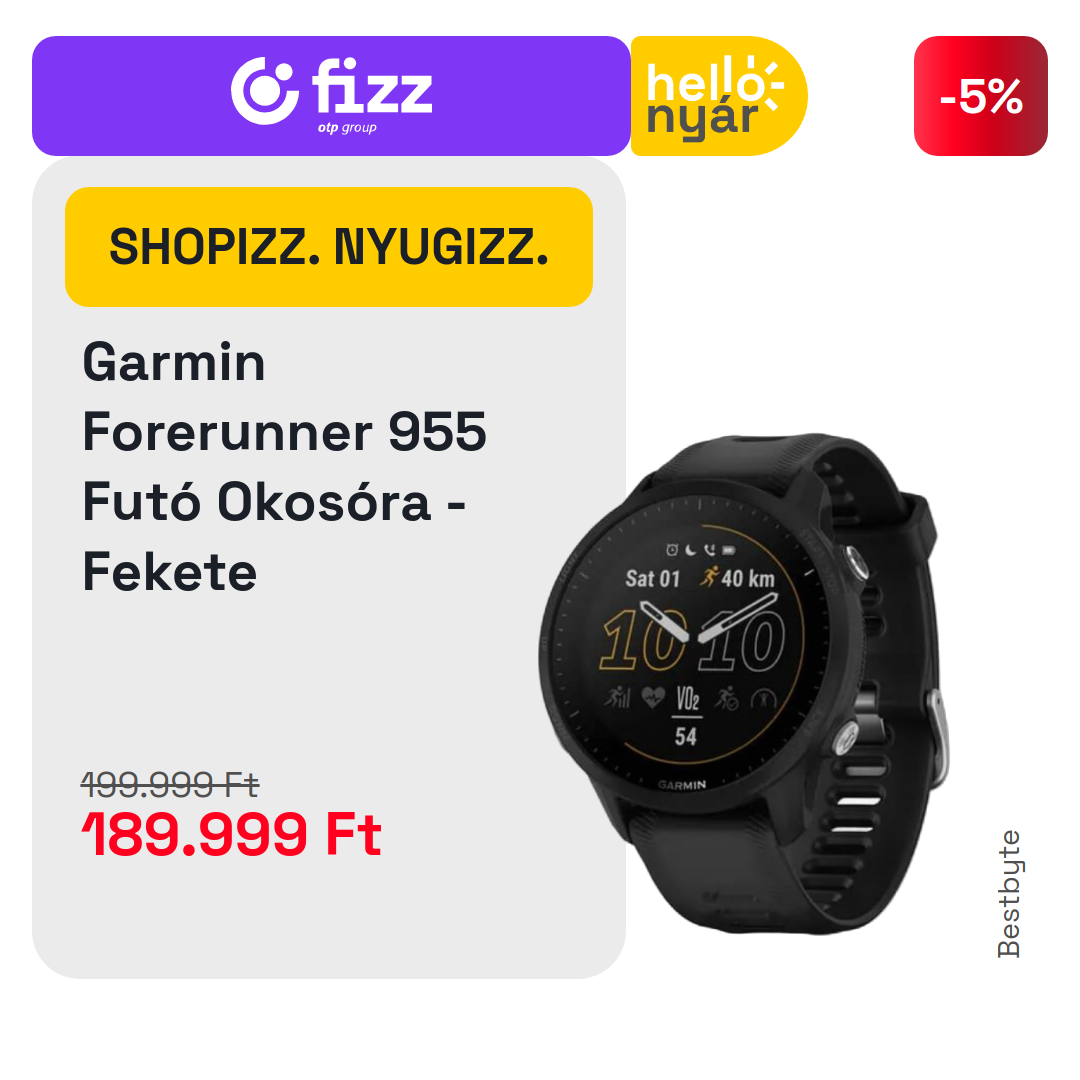
Task: Click the alarm clock icon on watch
Action: pyautogui.click(x=672, y=550)
